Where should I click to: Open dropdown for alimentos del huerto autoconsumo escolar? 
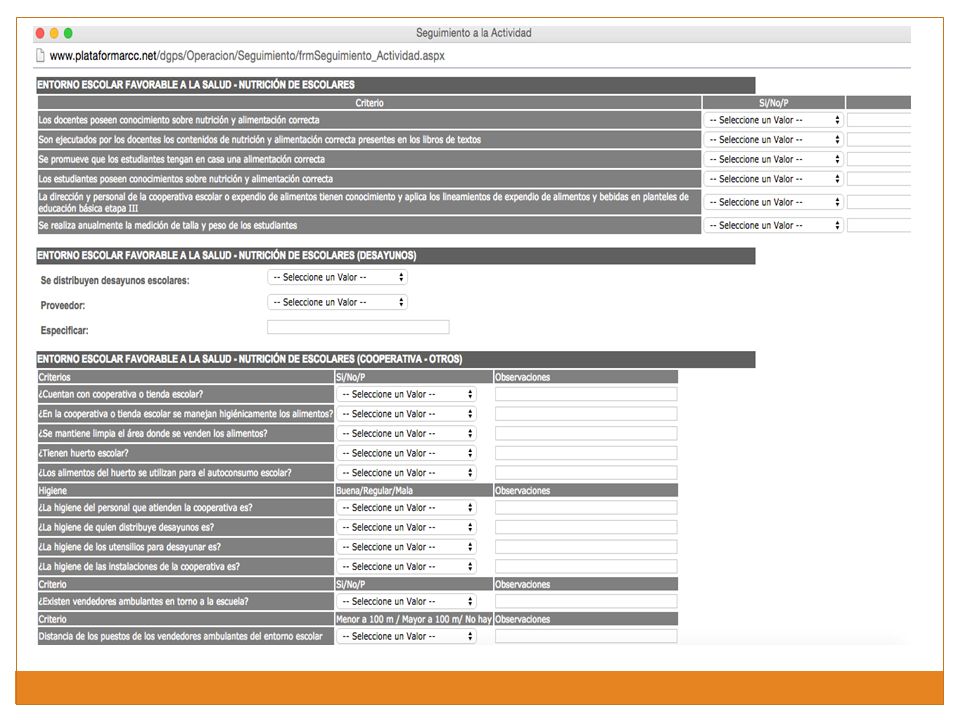(x=406, y=473)
